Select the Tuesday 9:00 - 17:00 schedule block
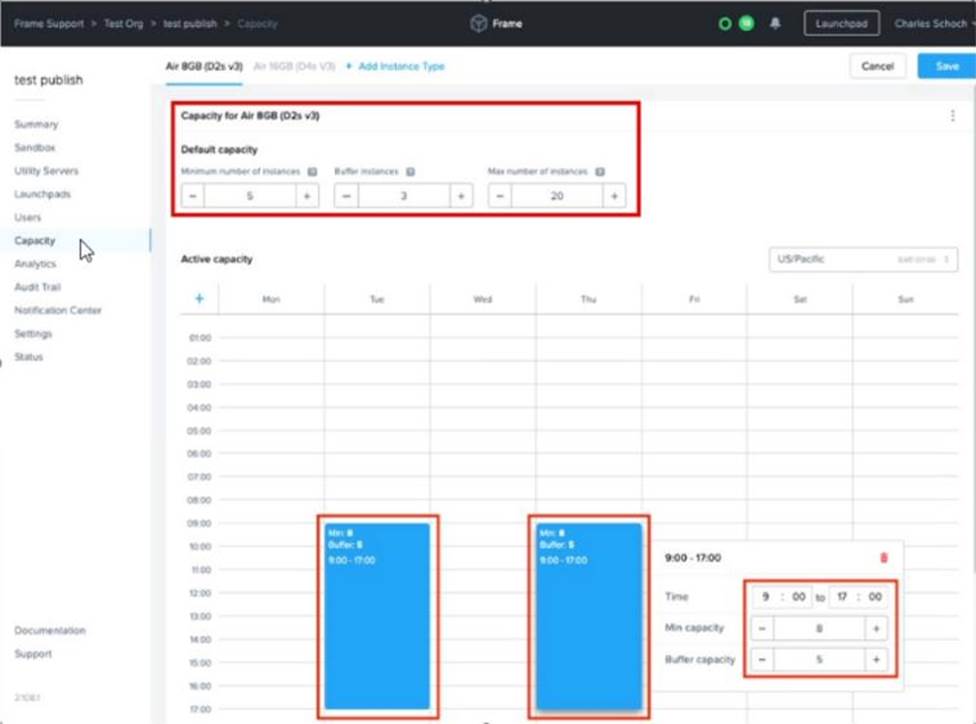 pos(377,615)
